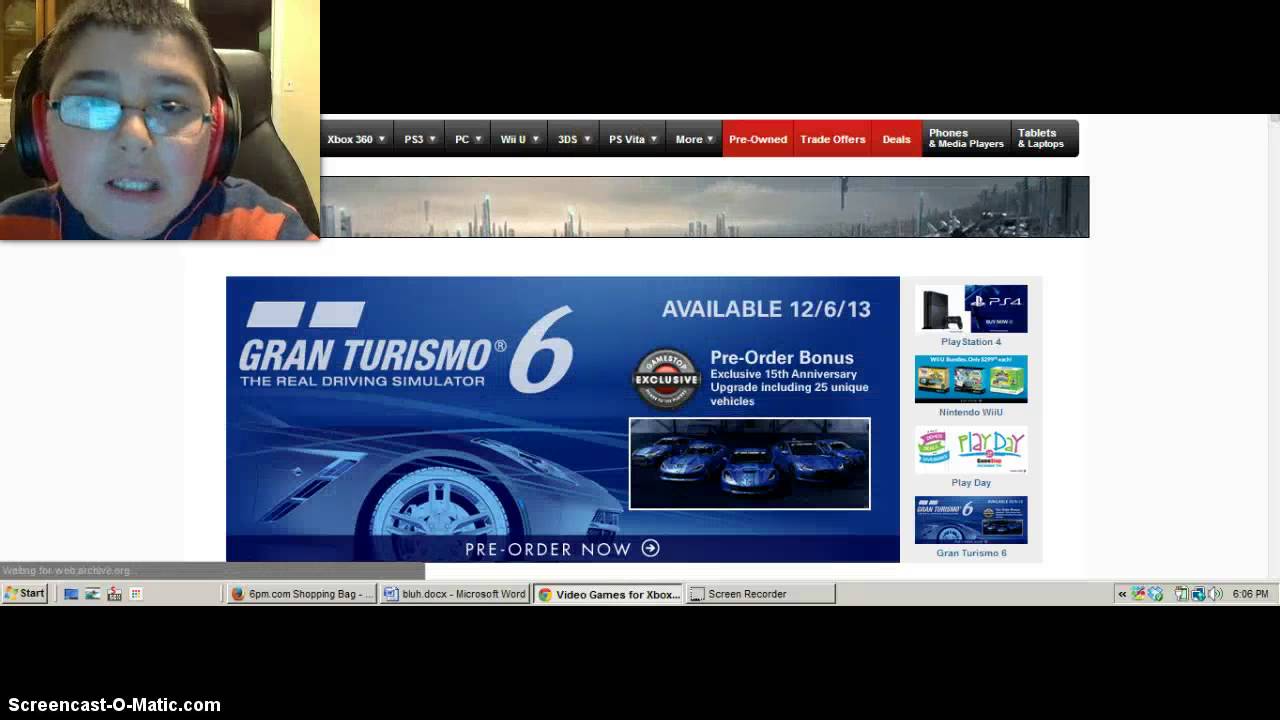Click the blue cars preview image
The image size is (1280, 720).
(750, 463)
